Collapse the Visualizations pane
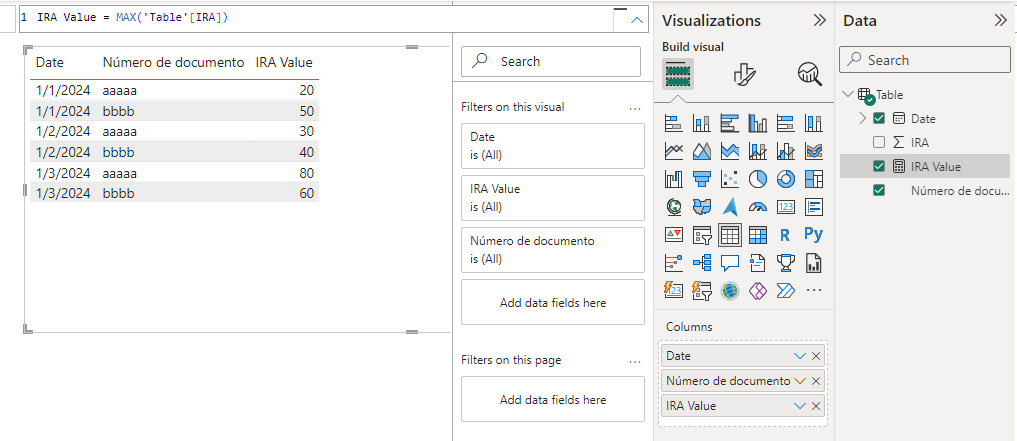Image resolution: width=1017 pixels, height=441 pixels. 819,21
